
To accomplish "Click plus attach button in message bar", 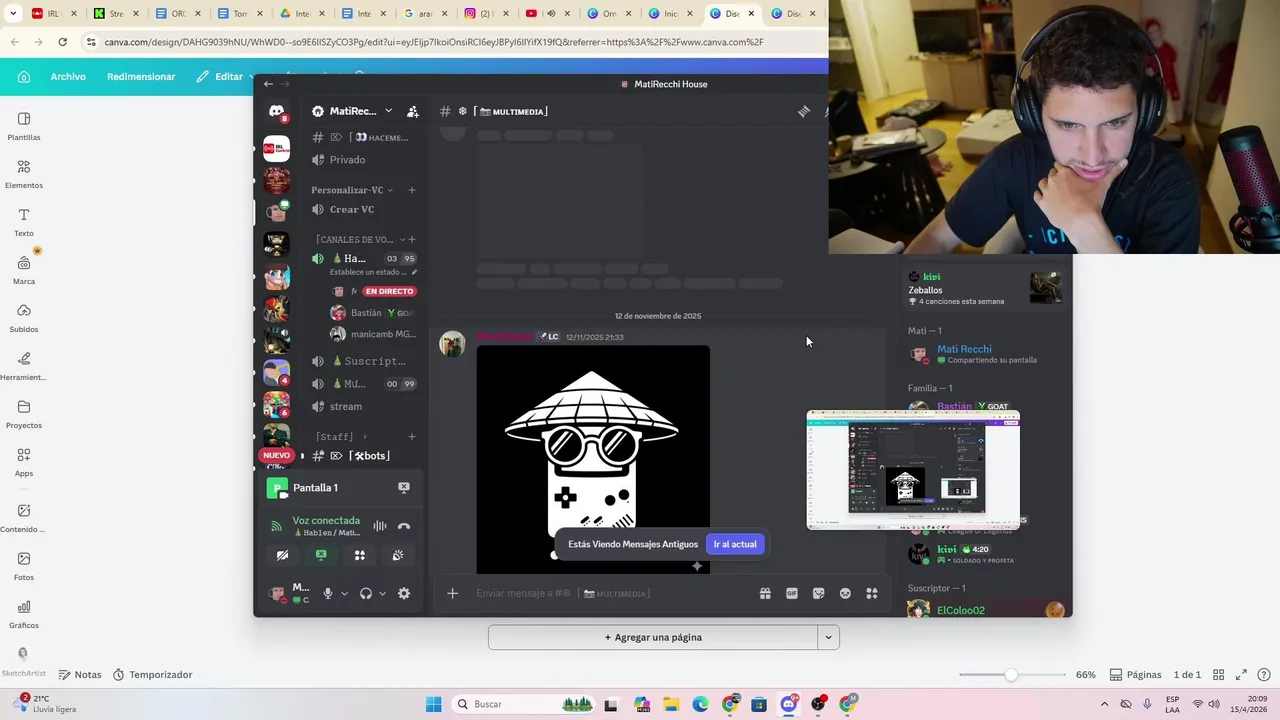I will coord(452,593).
